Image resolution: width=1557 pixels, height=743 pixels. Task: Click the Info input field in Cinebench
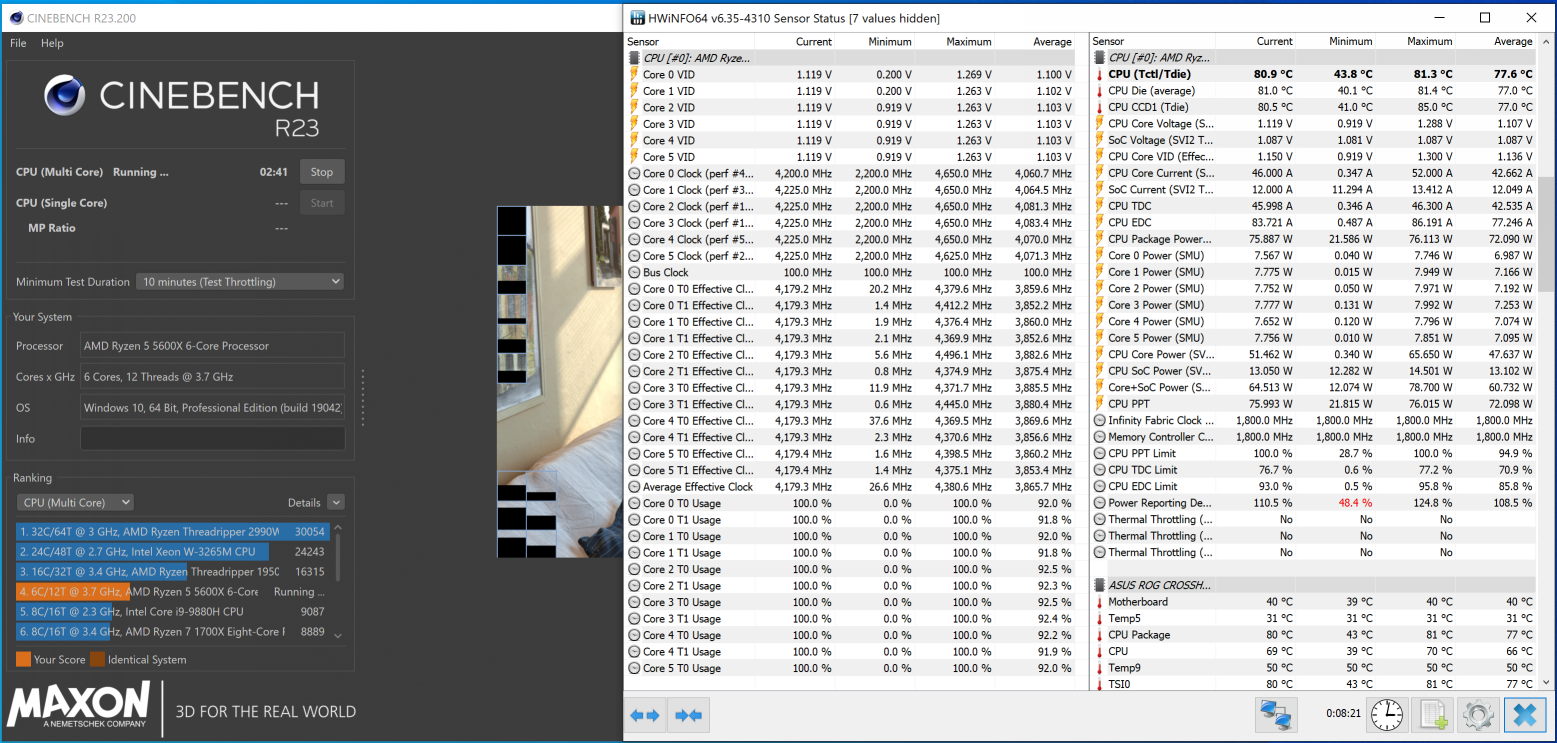tap(212, 438)
